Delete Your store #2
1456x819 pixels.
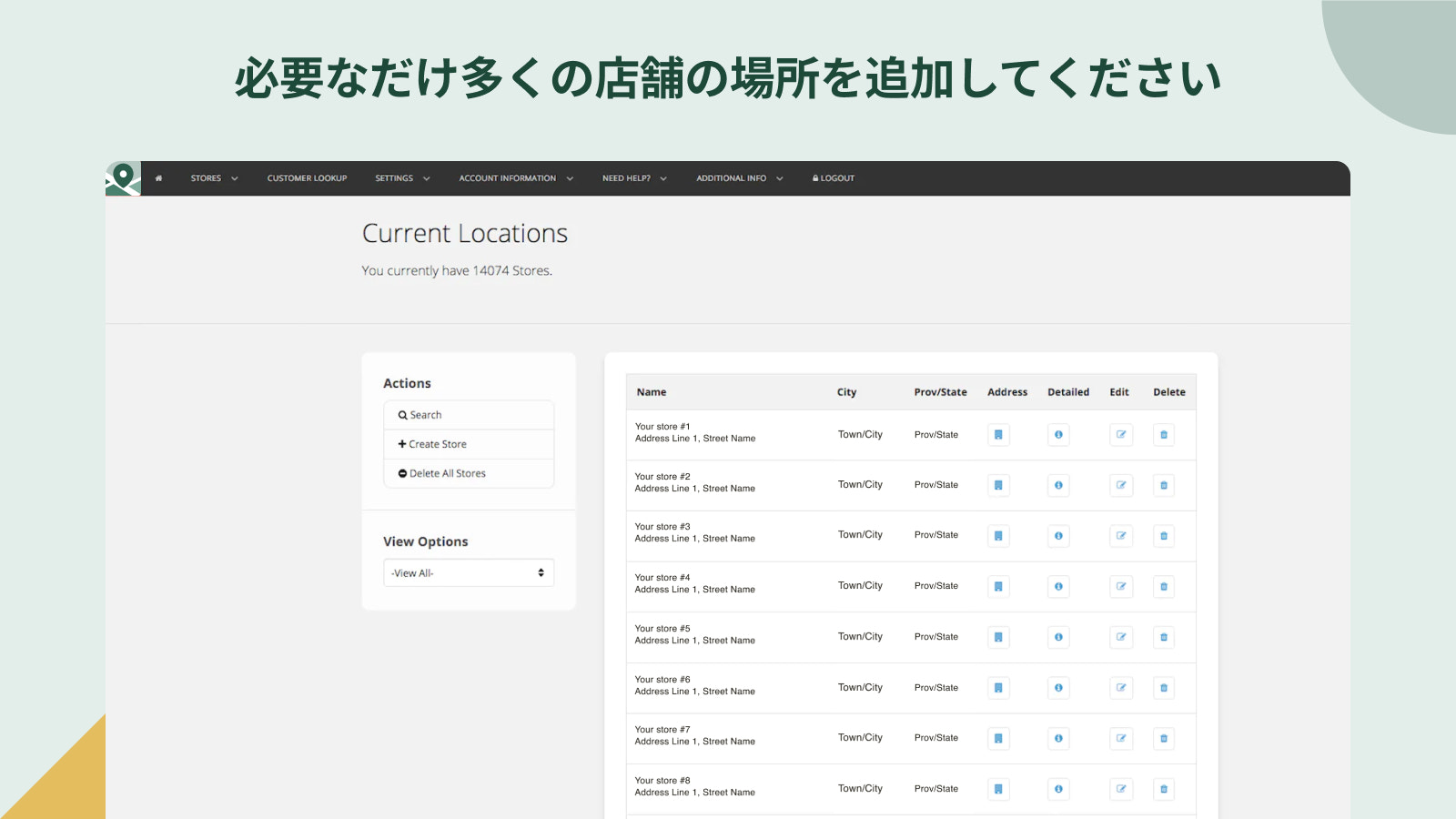coord(1164,485)
